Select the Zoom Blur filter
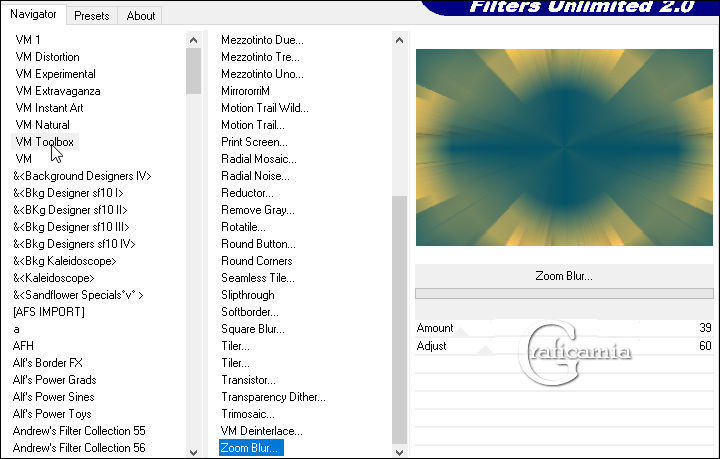720x459 pixels. [x=250, y=448]
